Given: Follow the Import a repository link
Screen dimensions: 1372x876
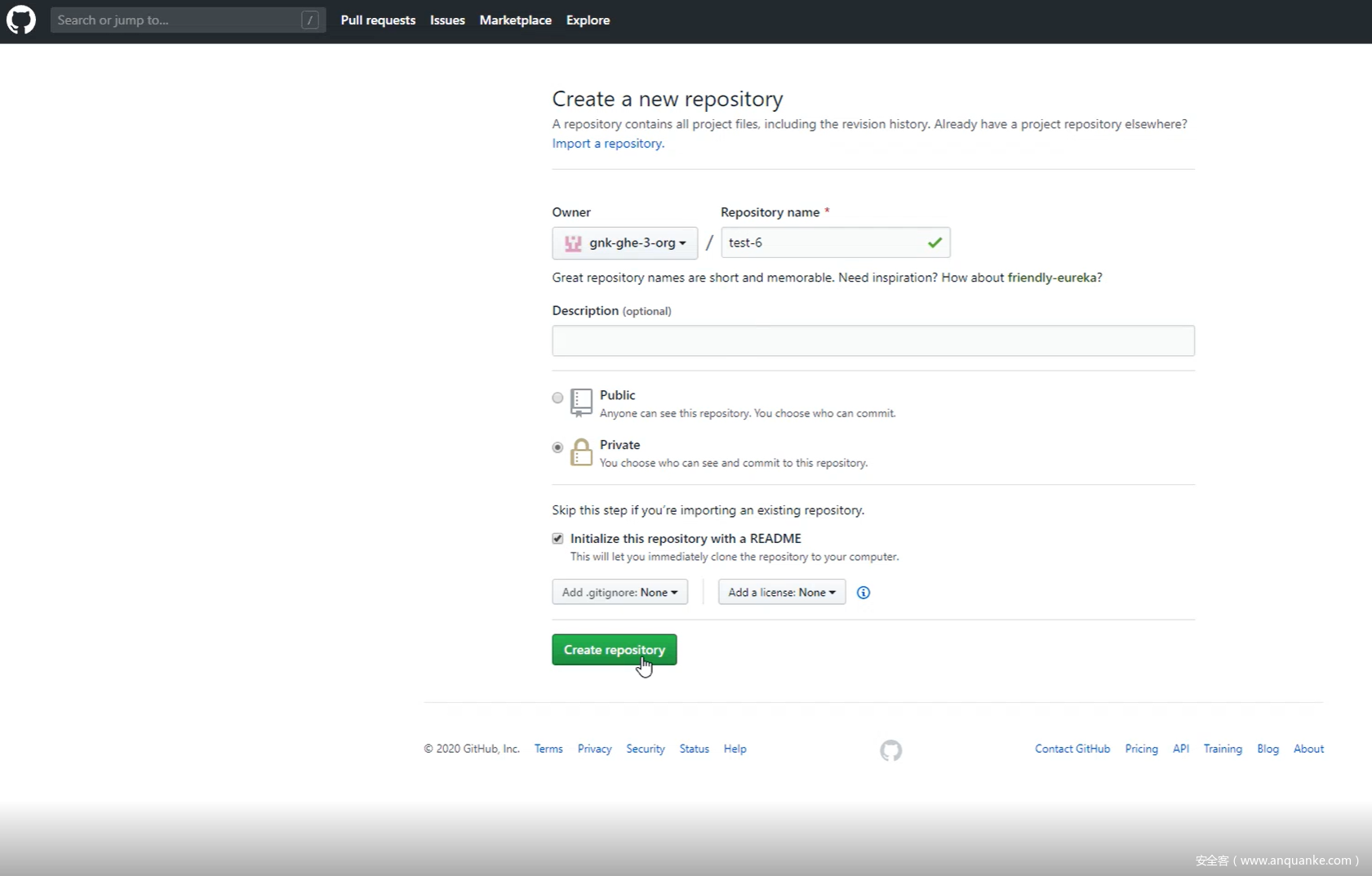Looking at the screenshot, I should tap(608, 144).
